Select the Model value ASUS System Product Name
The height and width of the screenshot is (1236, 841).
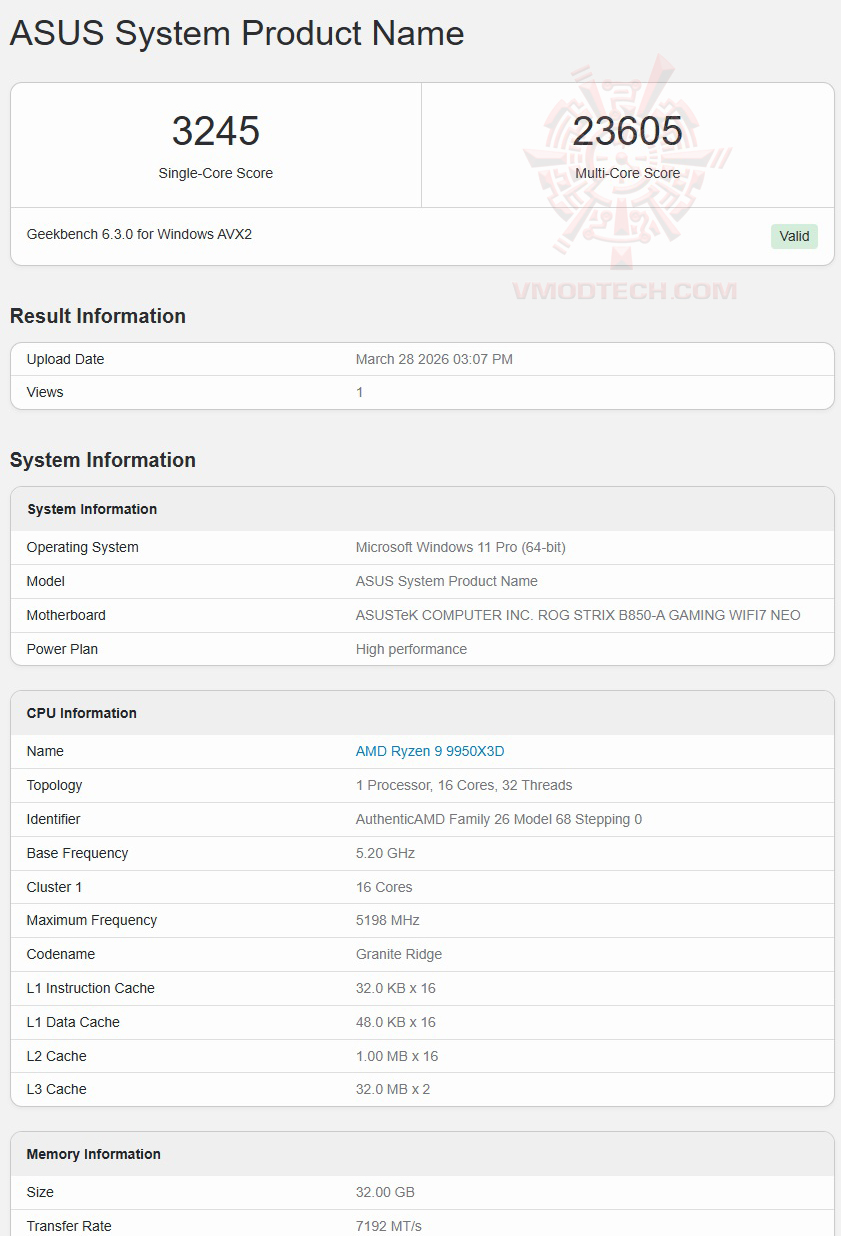point(447,581)
